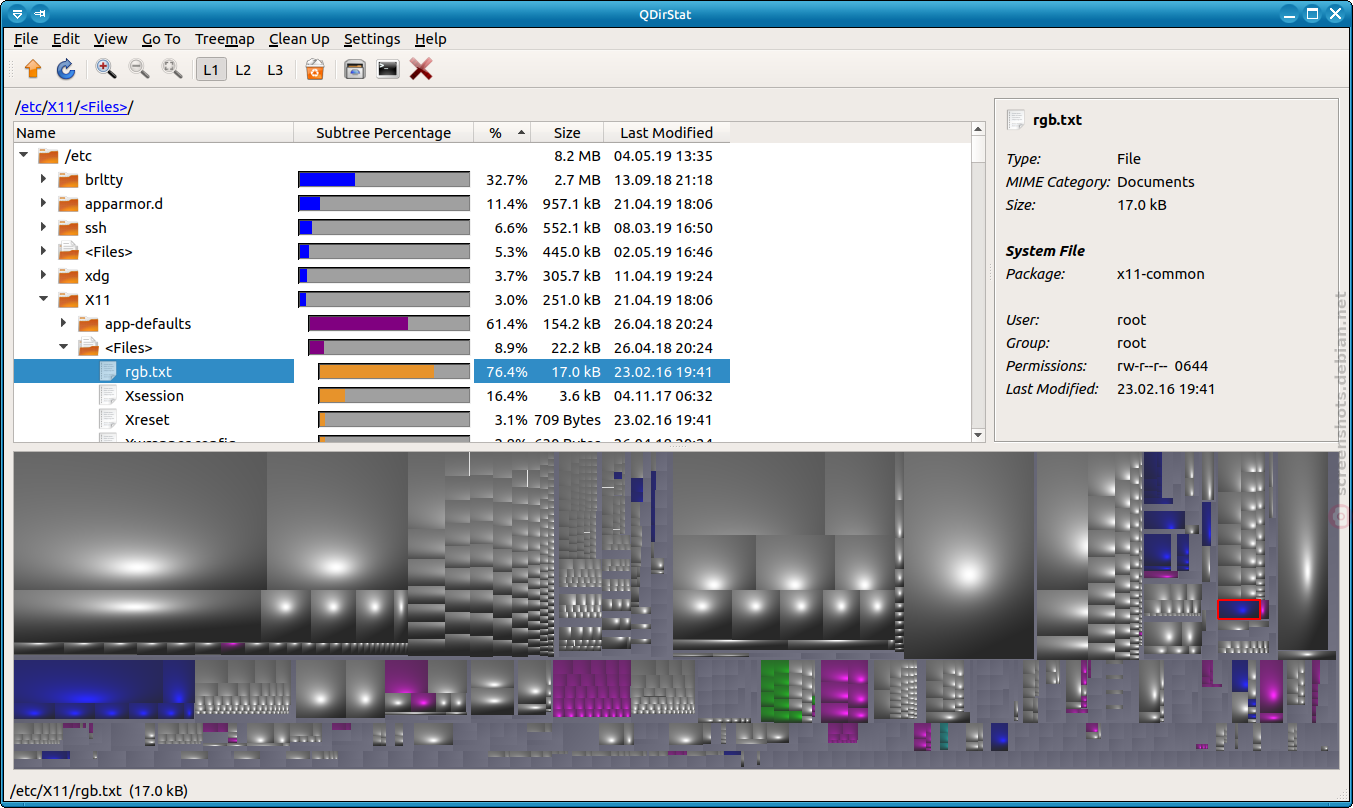
Task: Sort by the Name column header
Action: [x=154, y=132]
